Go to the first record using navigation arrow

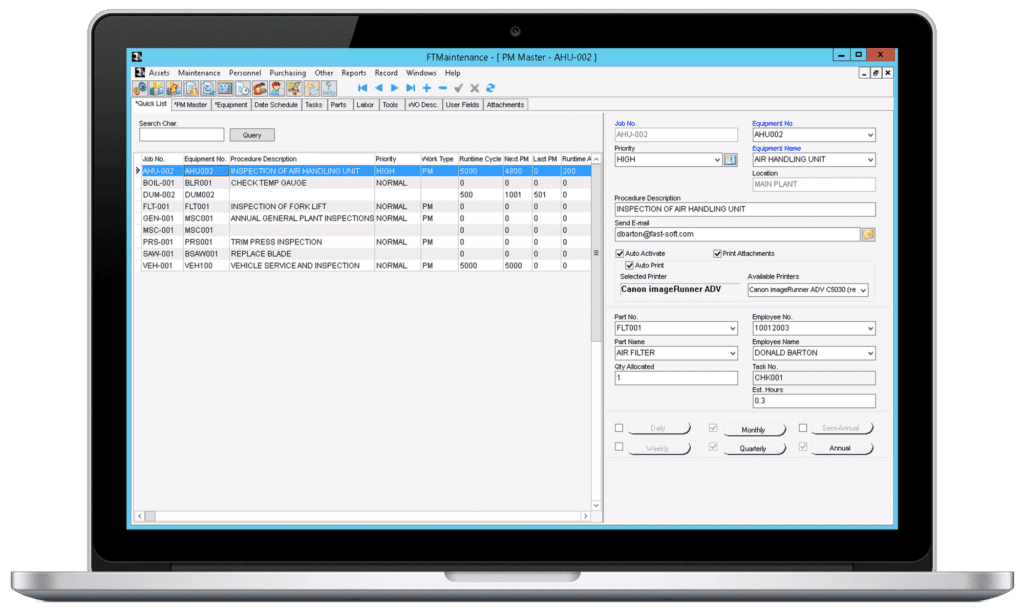coord(363,88)
